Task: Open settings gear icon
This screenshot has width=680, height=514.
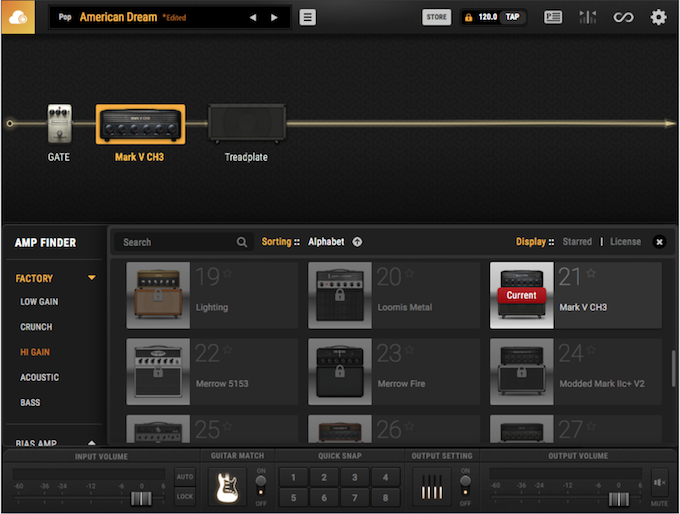Action: (x=658, y=17)
